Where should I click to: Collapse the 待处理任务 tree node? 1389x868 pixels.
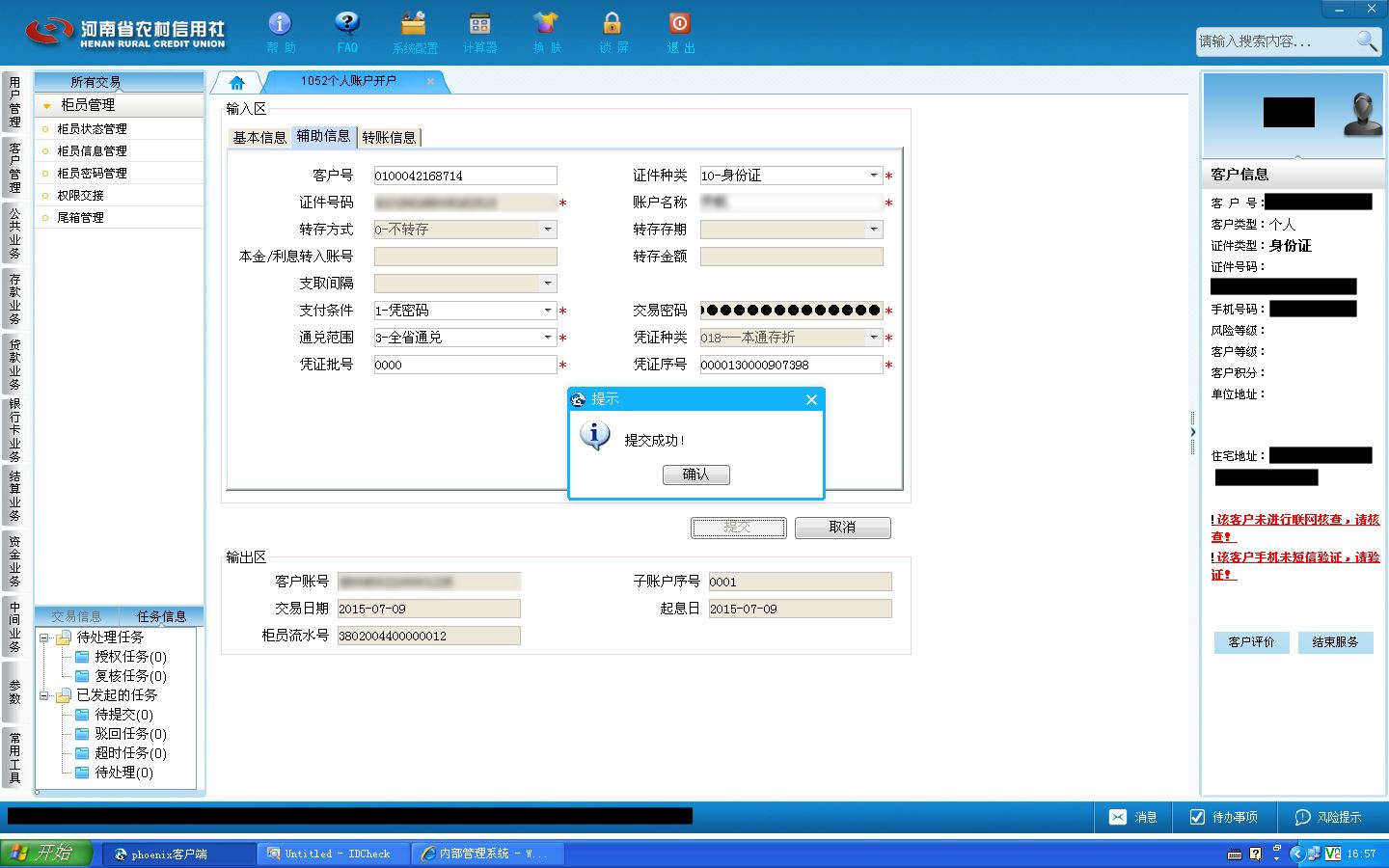(43, 637)
